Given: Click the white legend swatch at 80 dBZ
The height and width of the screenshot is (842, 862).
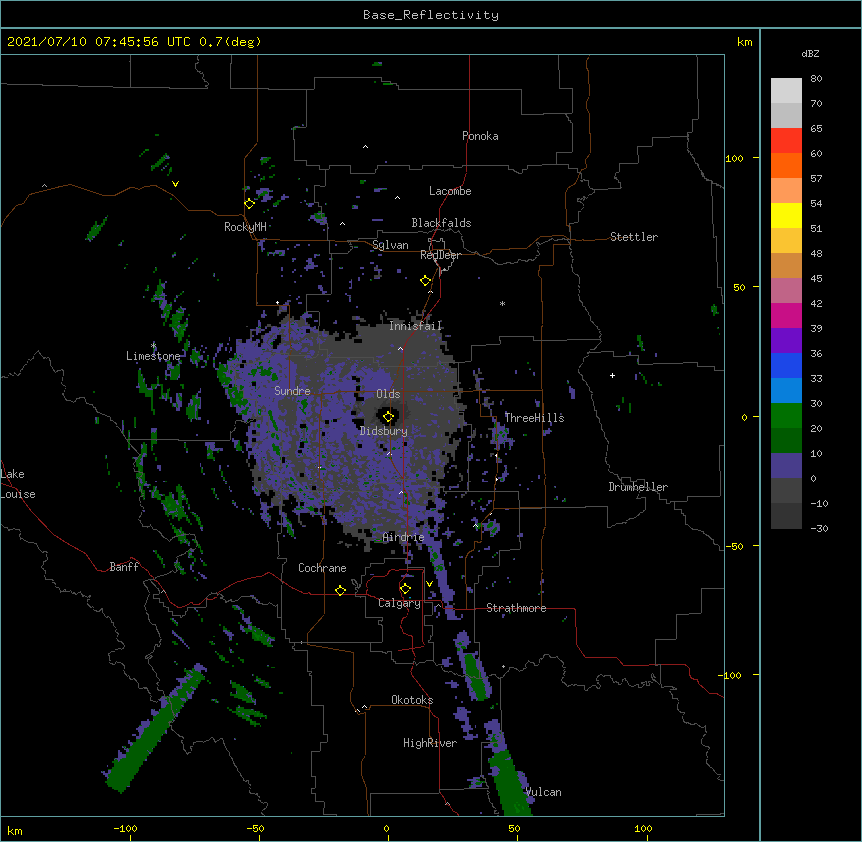Looking at the screenshot, I should pos(786,91).
